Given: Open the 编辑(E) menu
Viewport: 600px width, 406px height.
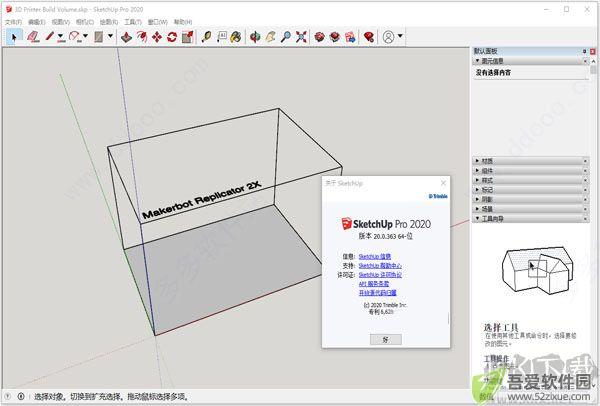Looking at the screenshot, I should pos(37,22).
